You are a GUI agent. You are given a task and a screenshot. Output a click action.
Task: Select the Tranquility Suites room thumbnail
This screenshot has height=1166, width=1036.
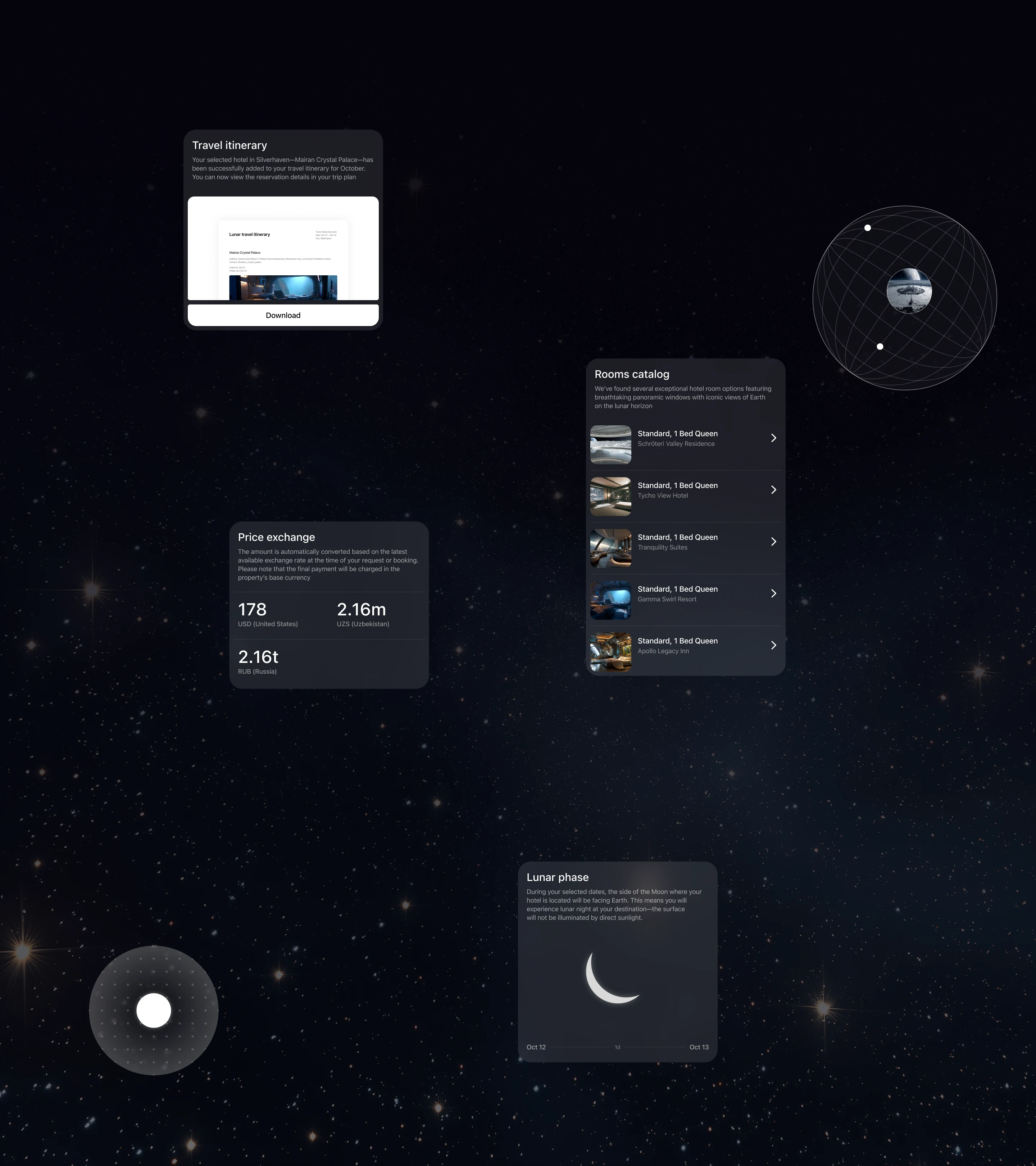[610, 548]
